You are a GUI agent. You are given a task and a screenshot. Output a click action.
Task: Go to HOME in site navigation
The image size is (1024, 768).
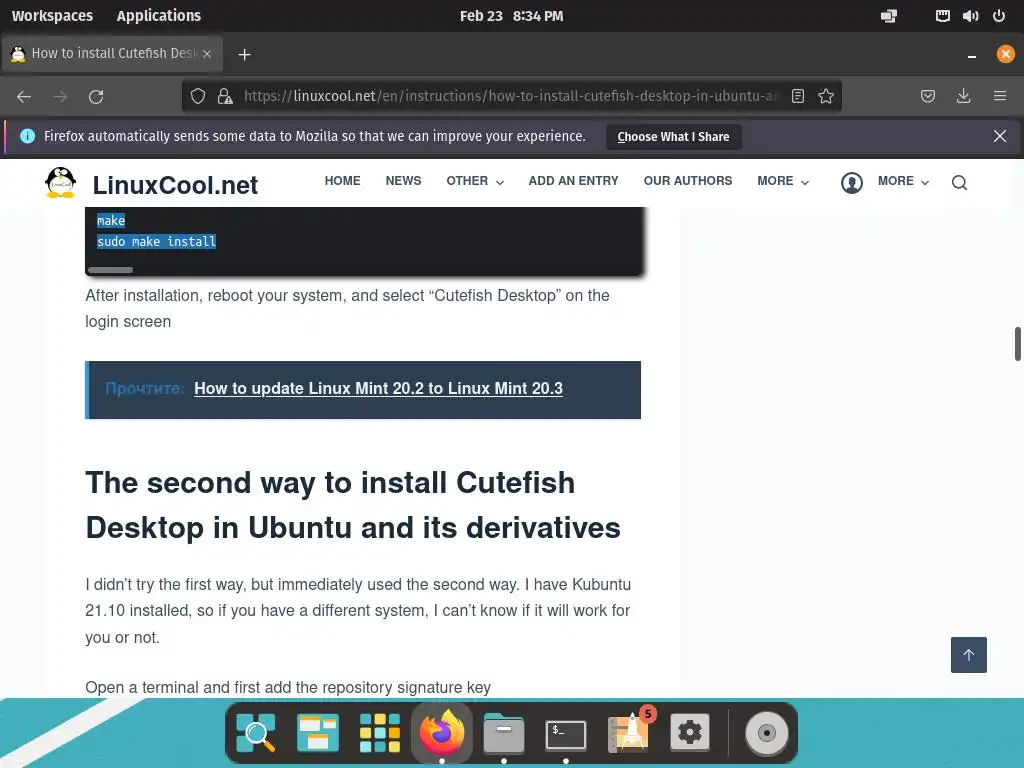point(342,181)
